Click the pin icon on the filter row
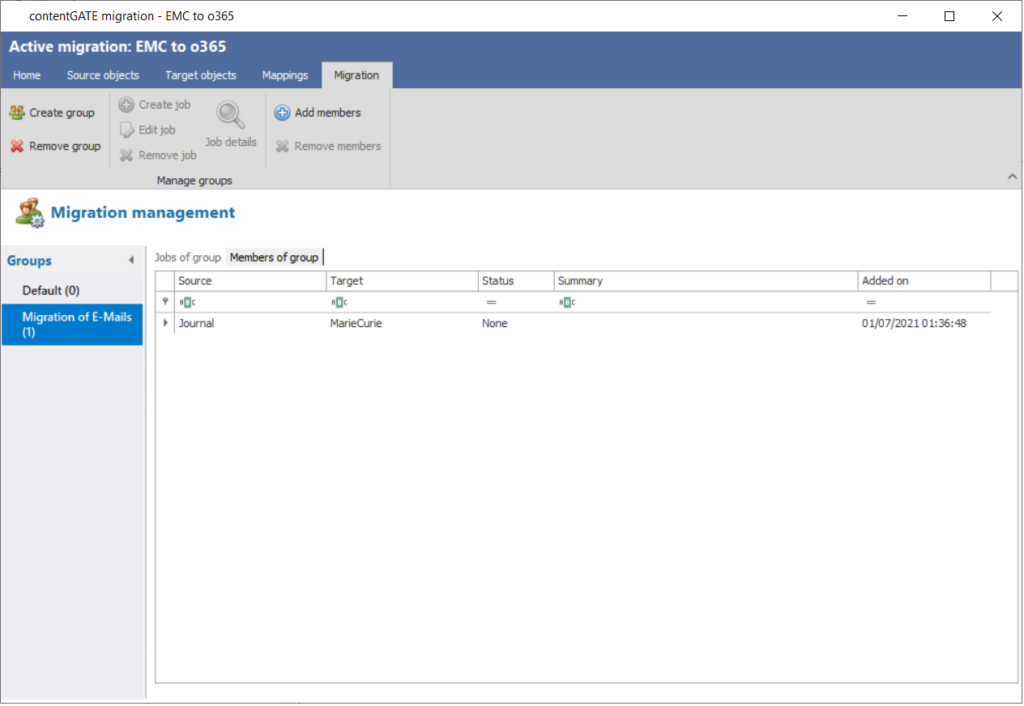The width and height of the screenshot is (1024, 706). coord(163,301)
